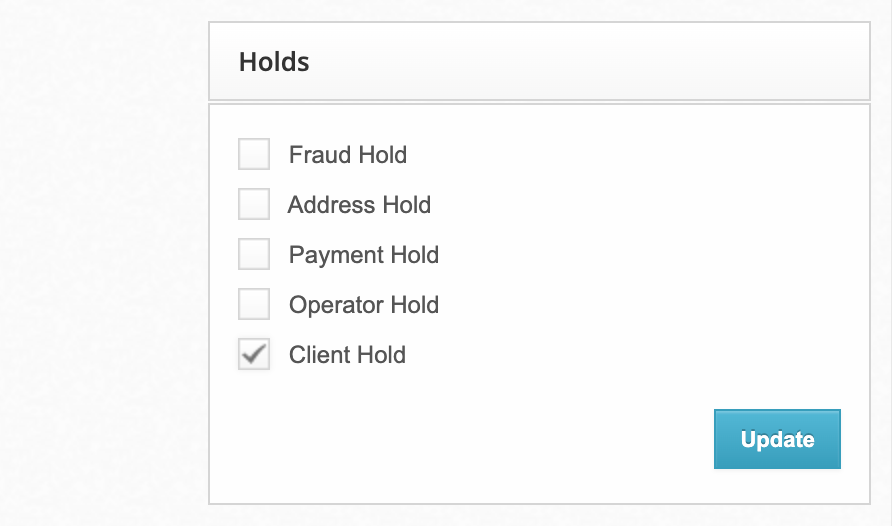Click the "Address Hold" label text

(x=359, y=205)
